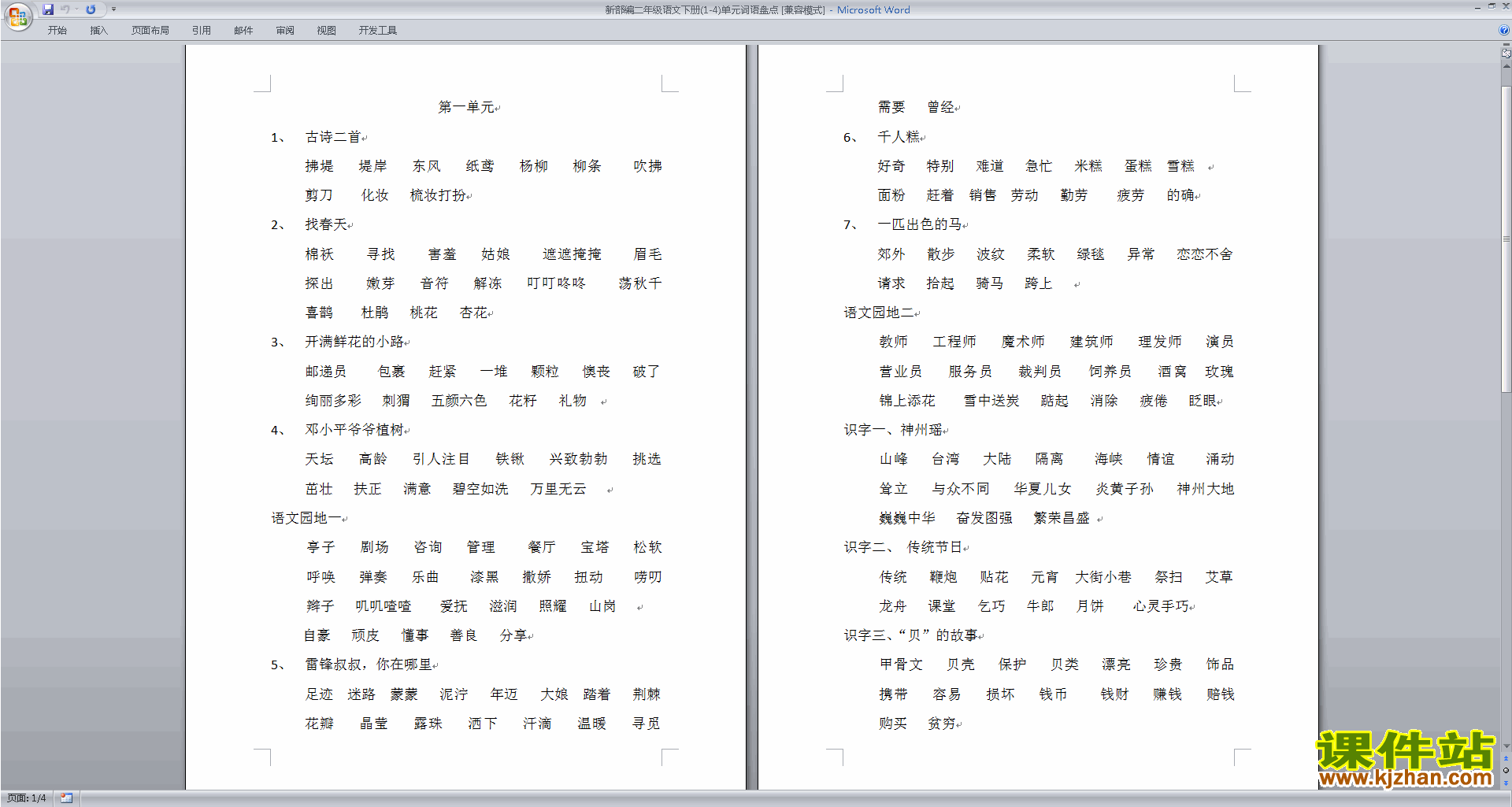Click Next Page double-arrow button
This screenshot has height=807, width=1512.
click(x=1506, y=783)
